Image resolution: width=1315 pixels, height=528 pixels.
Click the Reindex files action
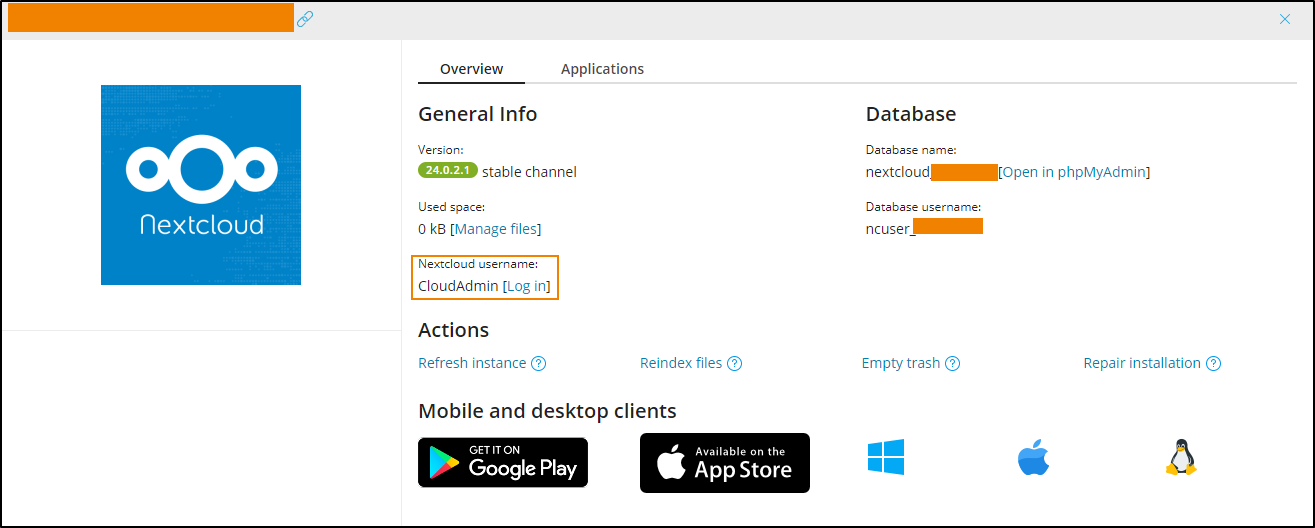(x=681, y=363)
